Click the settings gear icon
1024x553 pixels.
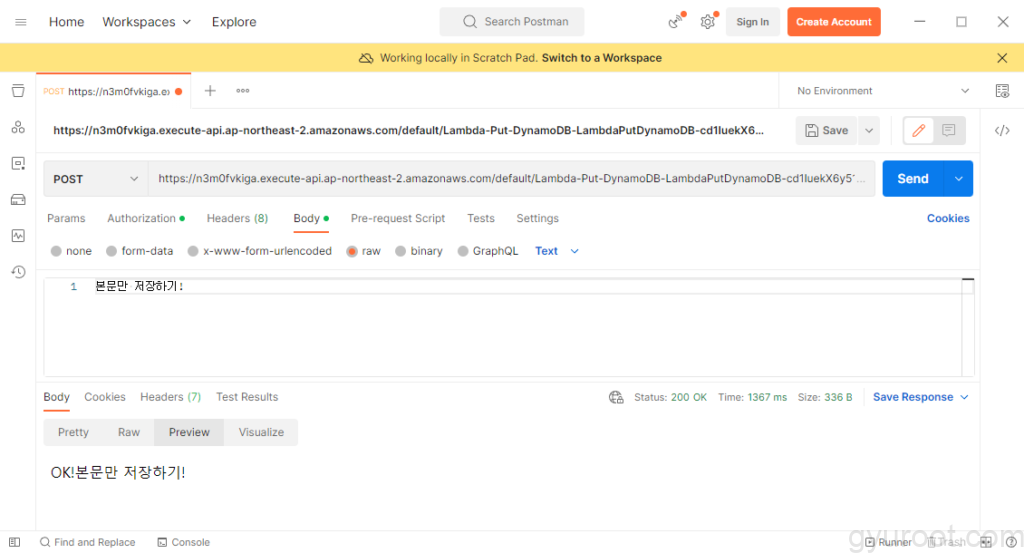707,22
